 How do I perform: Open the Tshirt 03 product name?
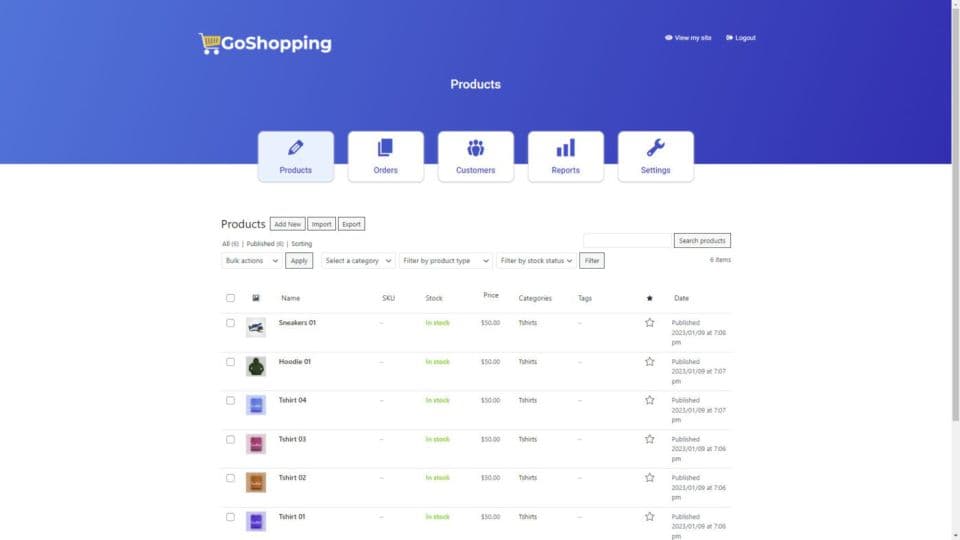pyautogui.click(x=292, y=440)
